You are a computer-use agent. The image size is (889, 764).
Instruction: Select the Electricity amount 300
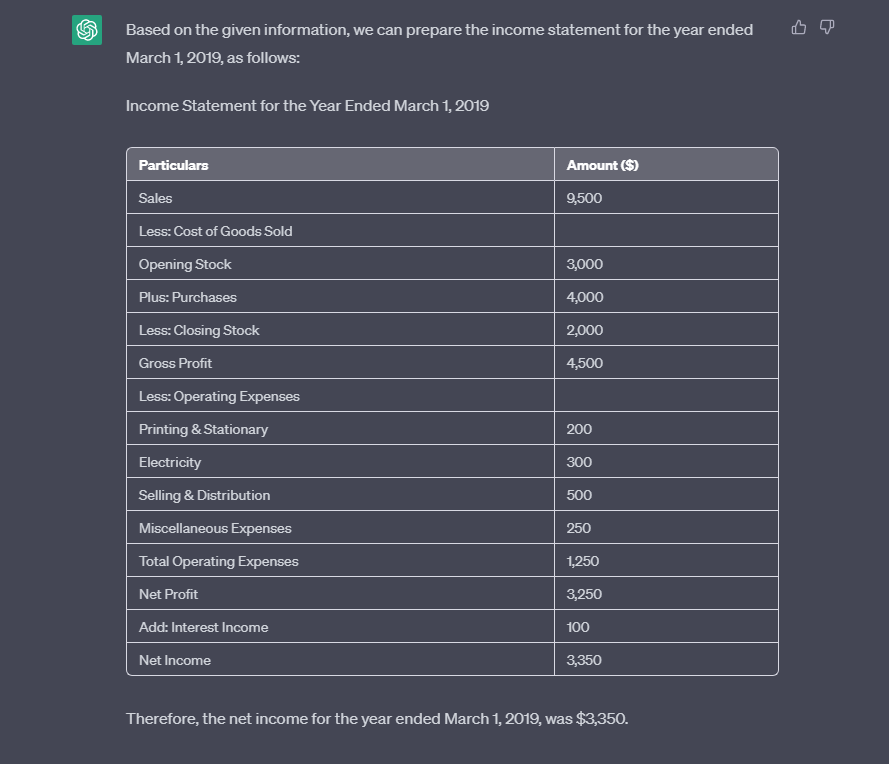tap(579, 462)
